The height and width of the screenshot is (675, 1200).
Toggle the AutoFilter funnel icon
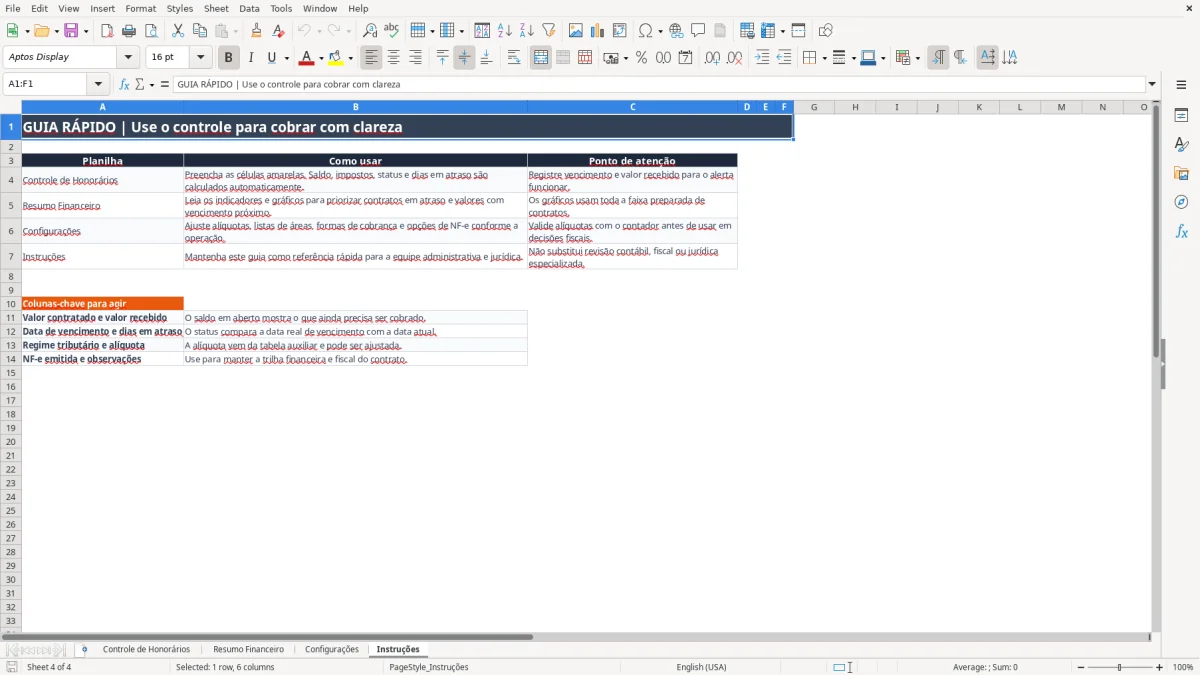[549, 31]
